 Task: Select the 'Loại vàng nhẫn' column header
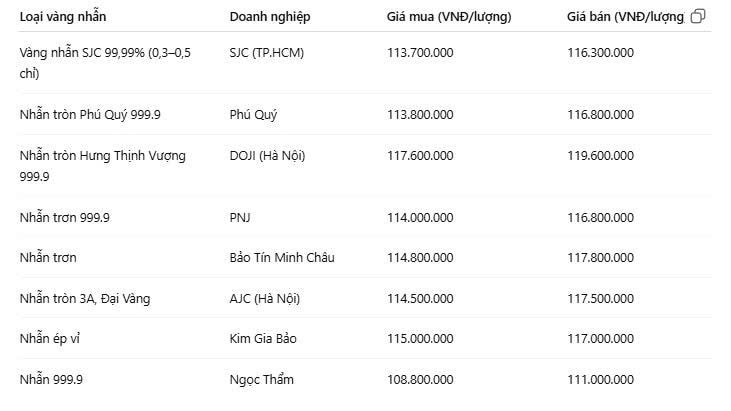[x=63, y=17]
